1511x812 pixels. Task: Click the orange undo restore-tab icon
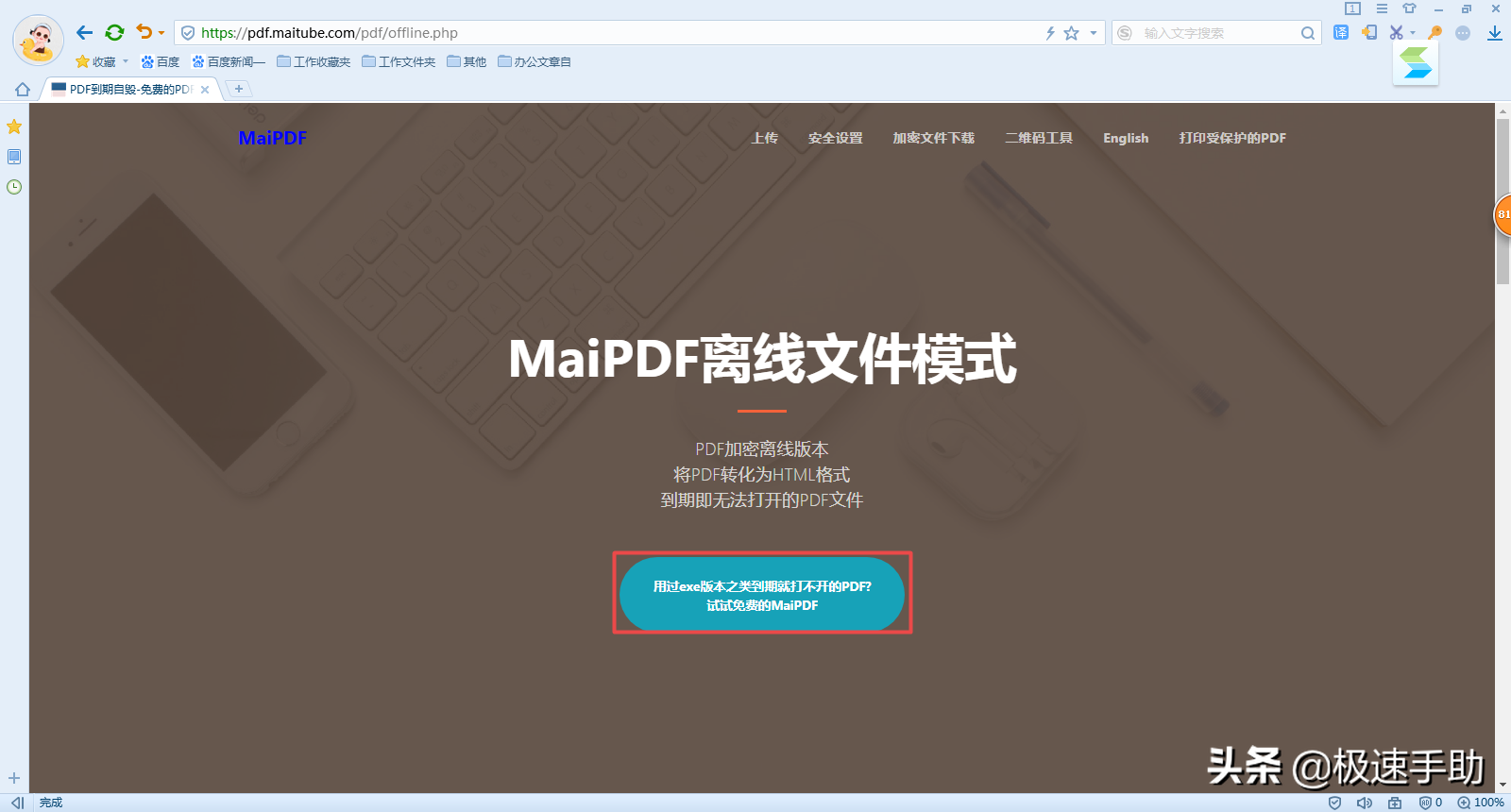coord(144,32)
